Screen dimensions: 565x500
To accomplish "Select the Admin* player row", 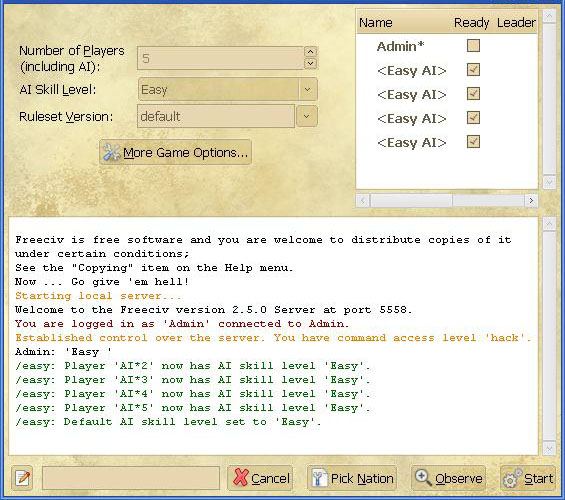I will click(x=447, y=46).
